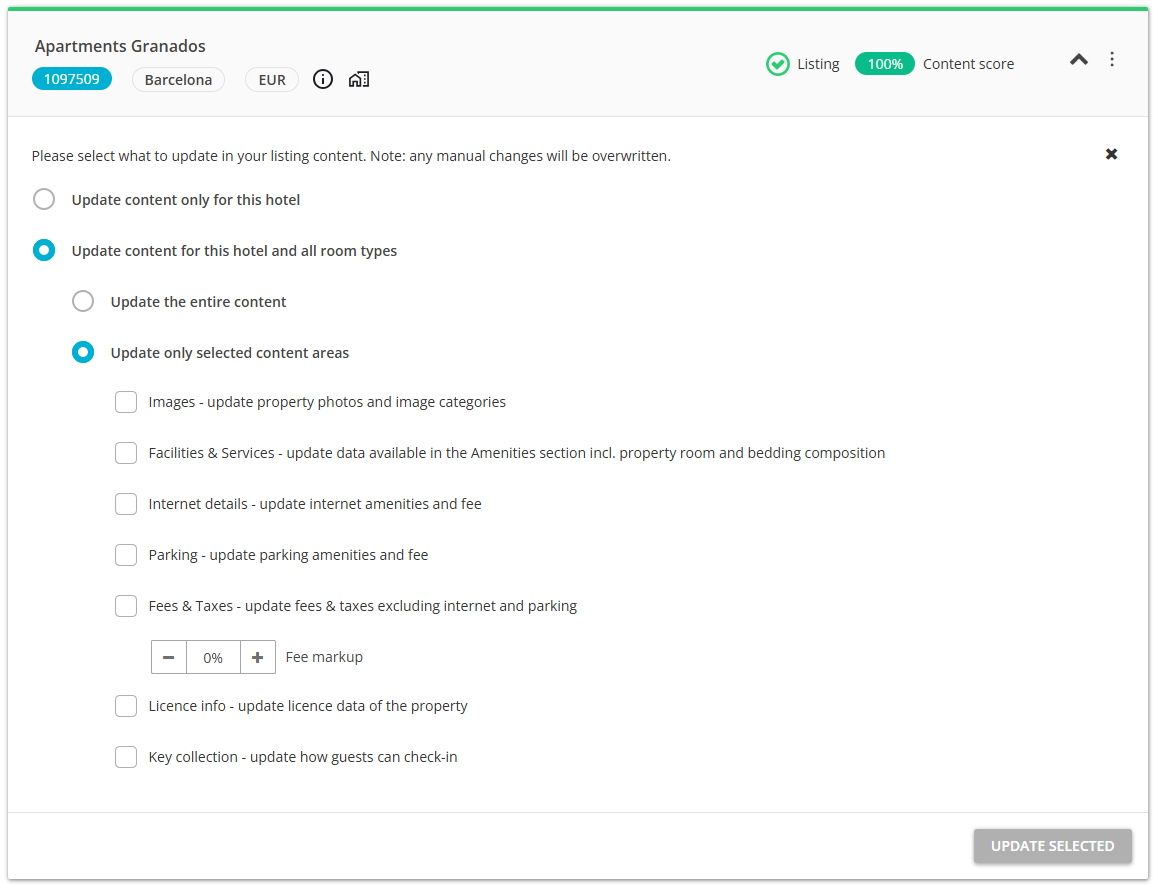
Task: Enable the Internet details checkbox
Action: [126, 504]
